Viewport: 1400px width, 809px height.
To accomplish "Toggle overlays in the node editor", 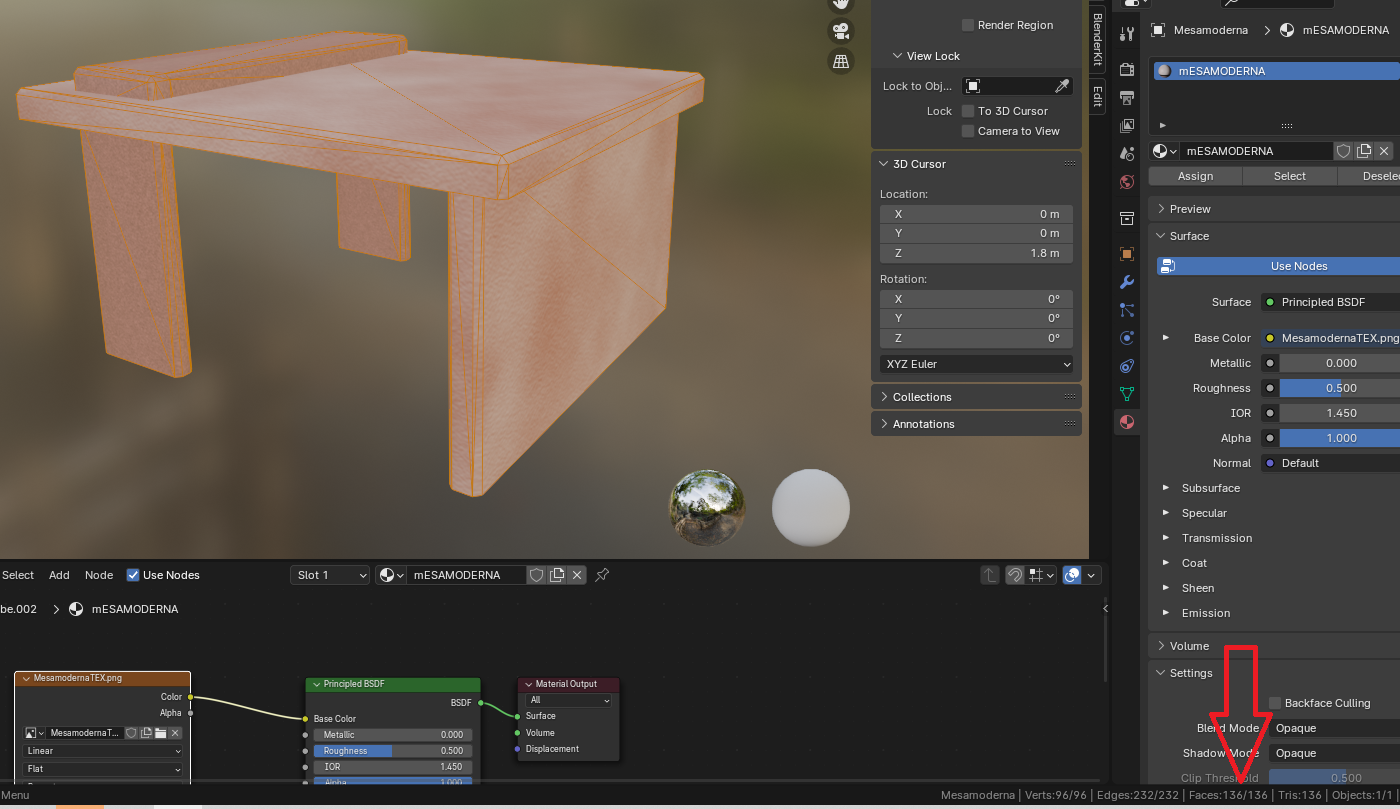I will tap(1072, 575).
